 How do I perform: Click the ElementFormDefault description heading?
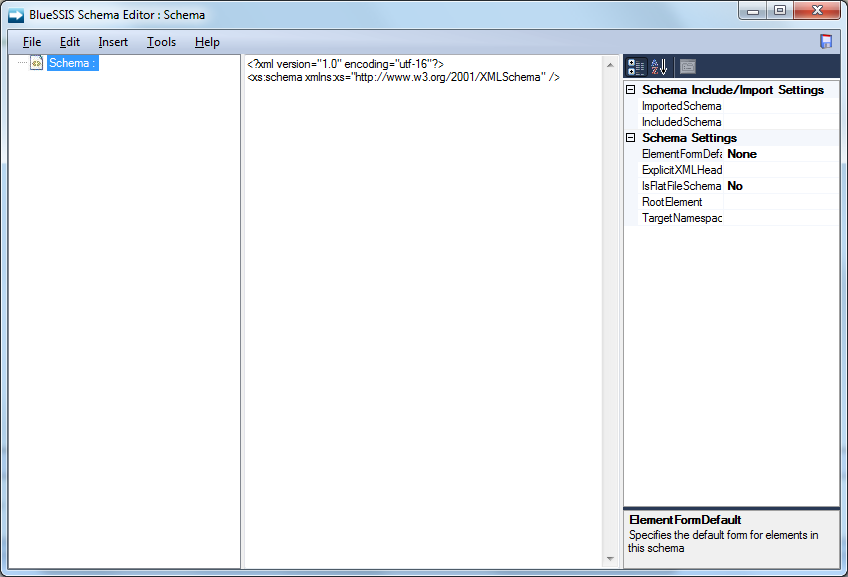pyautogui.click(x=685, y=520)
